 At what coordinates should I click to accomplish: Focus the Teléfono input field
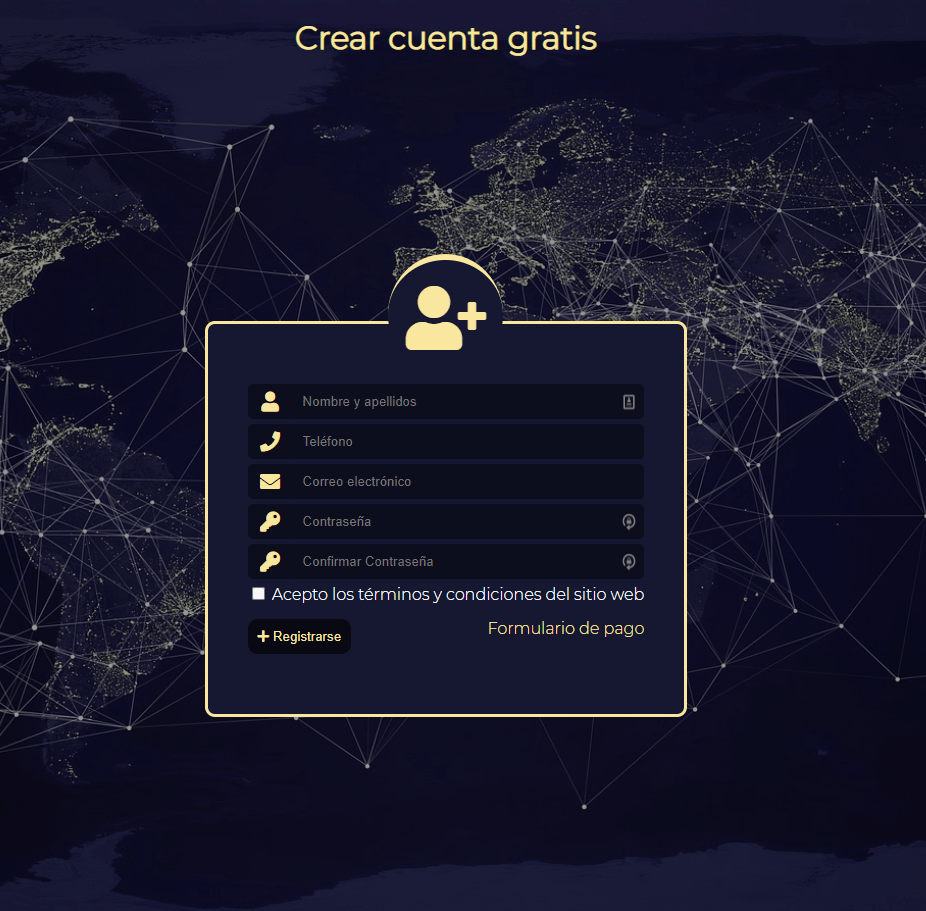click(x=468, y=442)
